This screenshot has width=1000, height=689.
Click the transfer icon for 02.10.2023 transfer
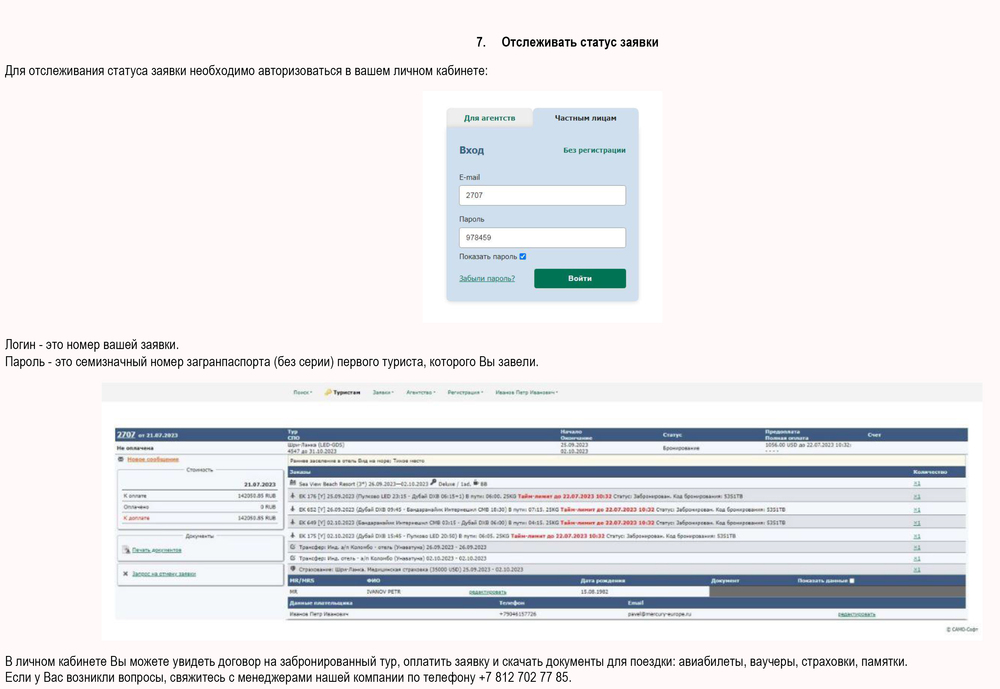click(293, 558)
